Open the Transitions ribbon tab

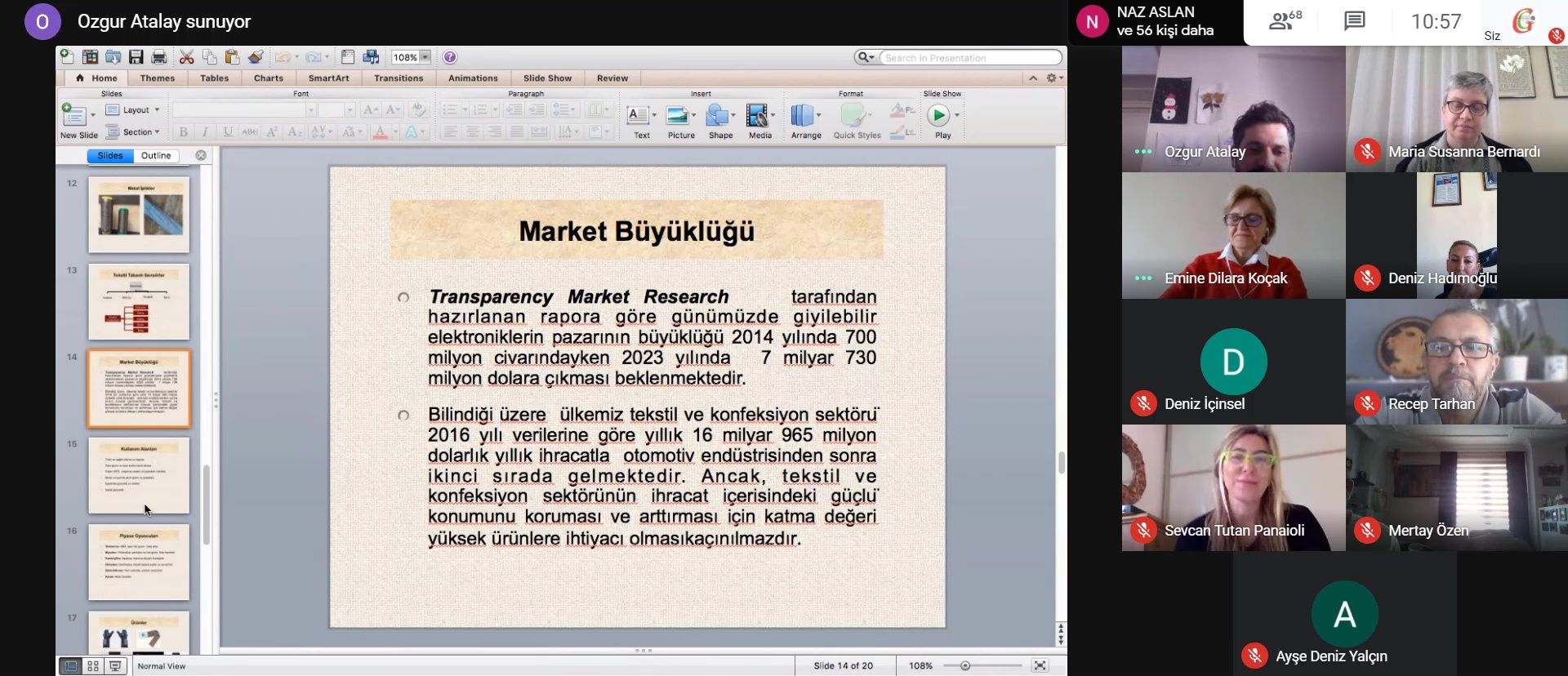tap(399, 78)
